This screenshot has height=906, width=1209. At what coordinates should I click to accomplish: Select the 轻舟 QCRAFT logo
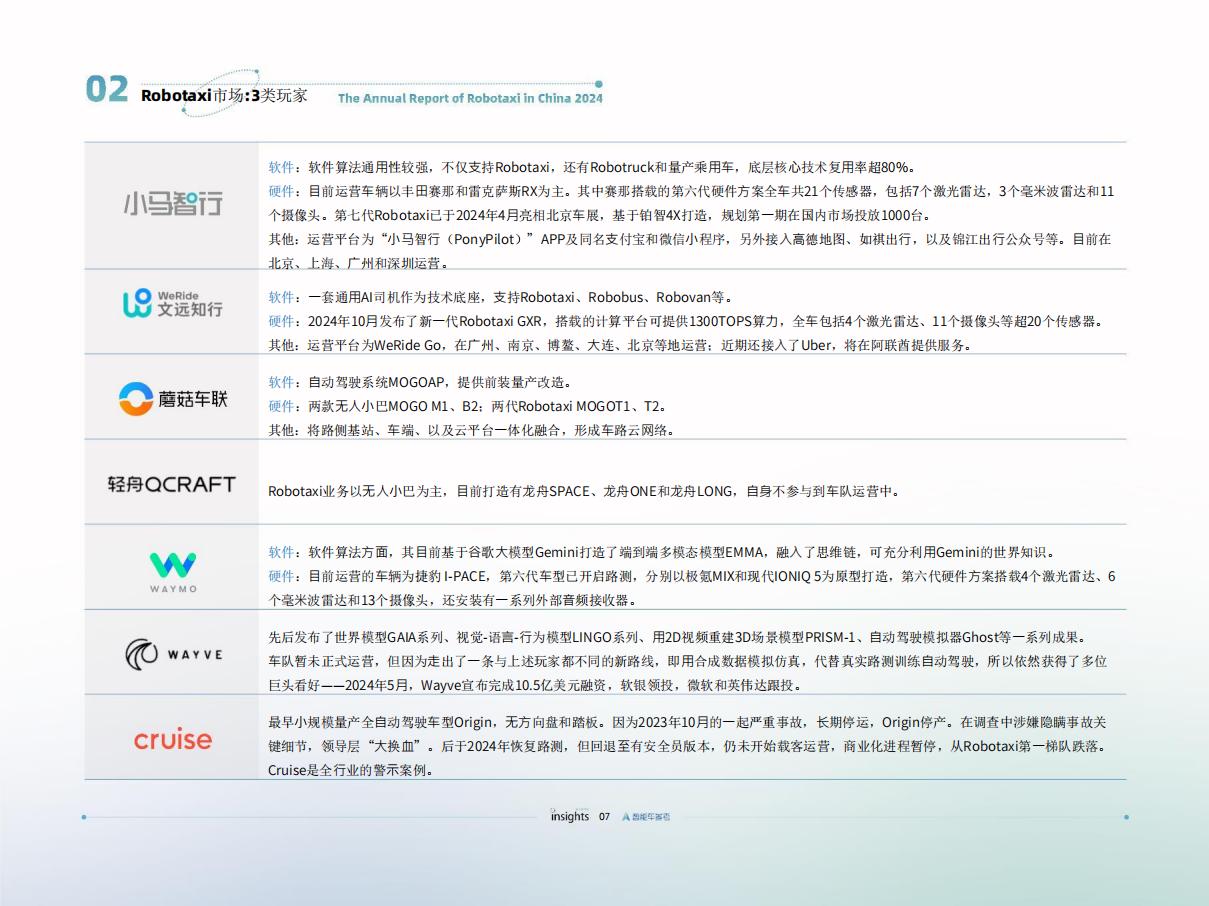172,484
